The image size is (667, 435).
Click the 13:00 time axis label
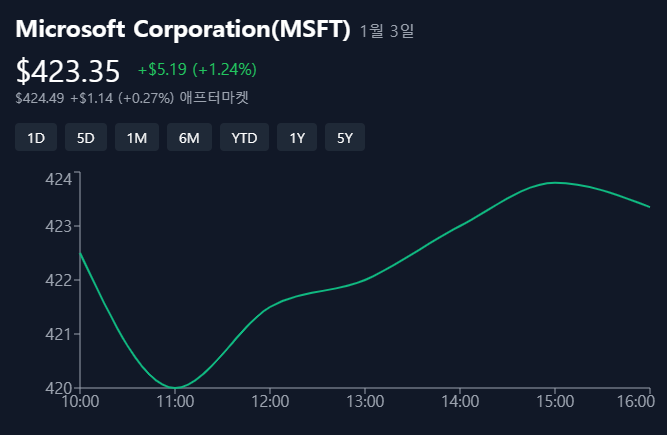point(365,401)
